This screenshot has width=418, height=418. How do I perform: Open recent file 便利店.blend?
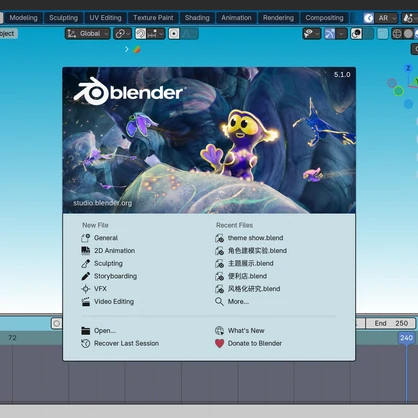tap(241, 276)
